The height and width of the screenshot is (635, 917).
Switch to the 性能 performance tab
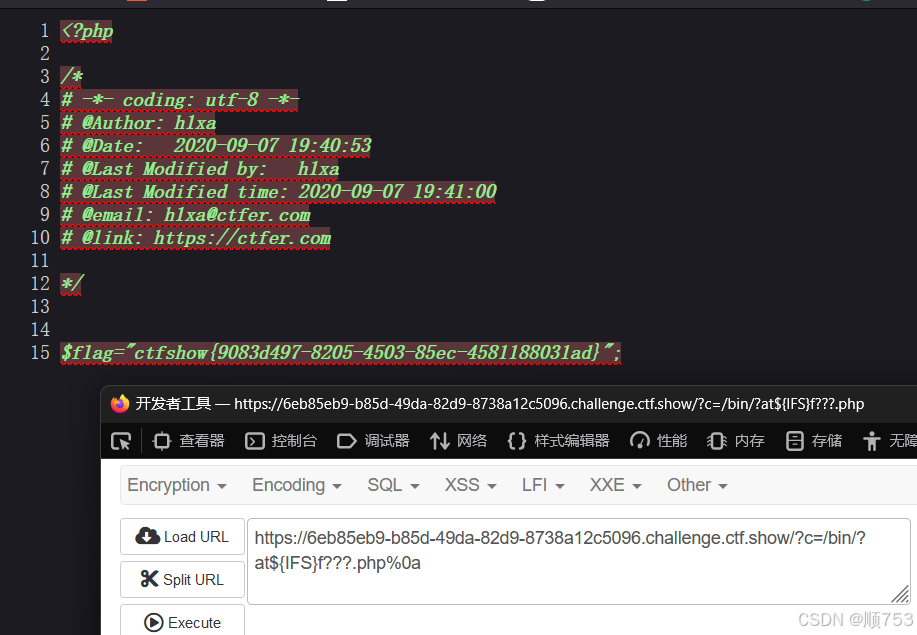(x=659, y=441)
